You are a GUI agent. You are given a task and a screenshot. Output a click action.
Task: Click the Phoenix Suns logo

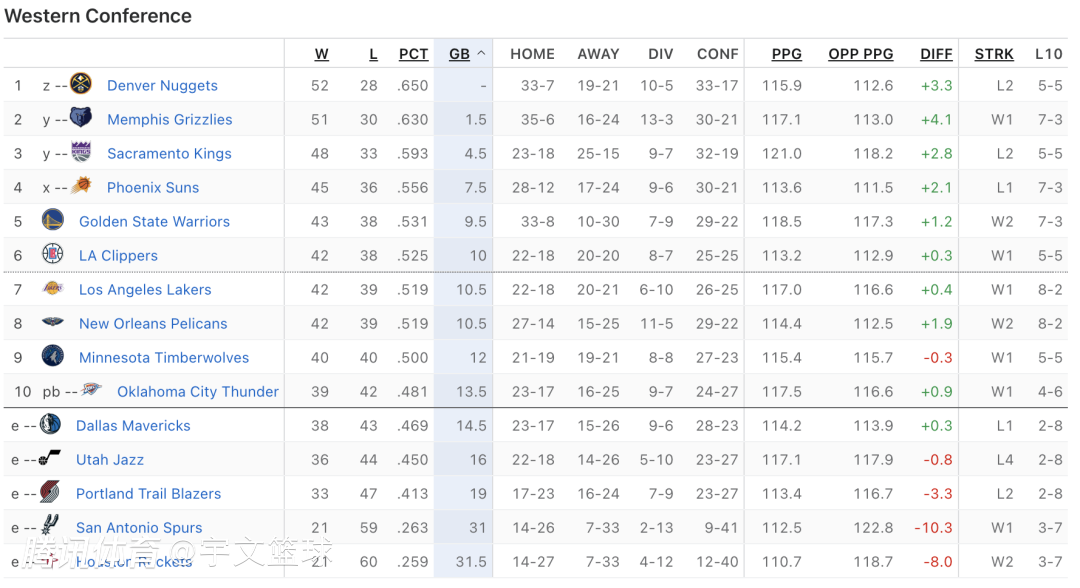81,186
